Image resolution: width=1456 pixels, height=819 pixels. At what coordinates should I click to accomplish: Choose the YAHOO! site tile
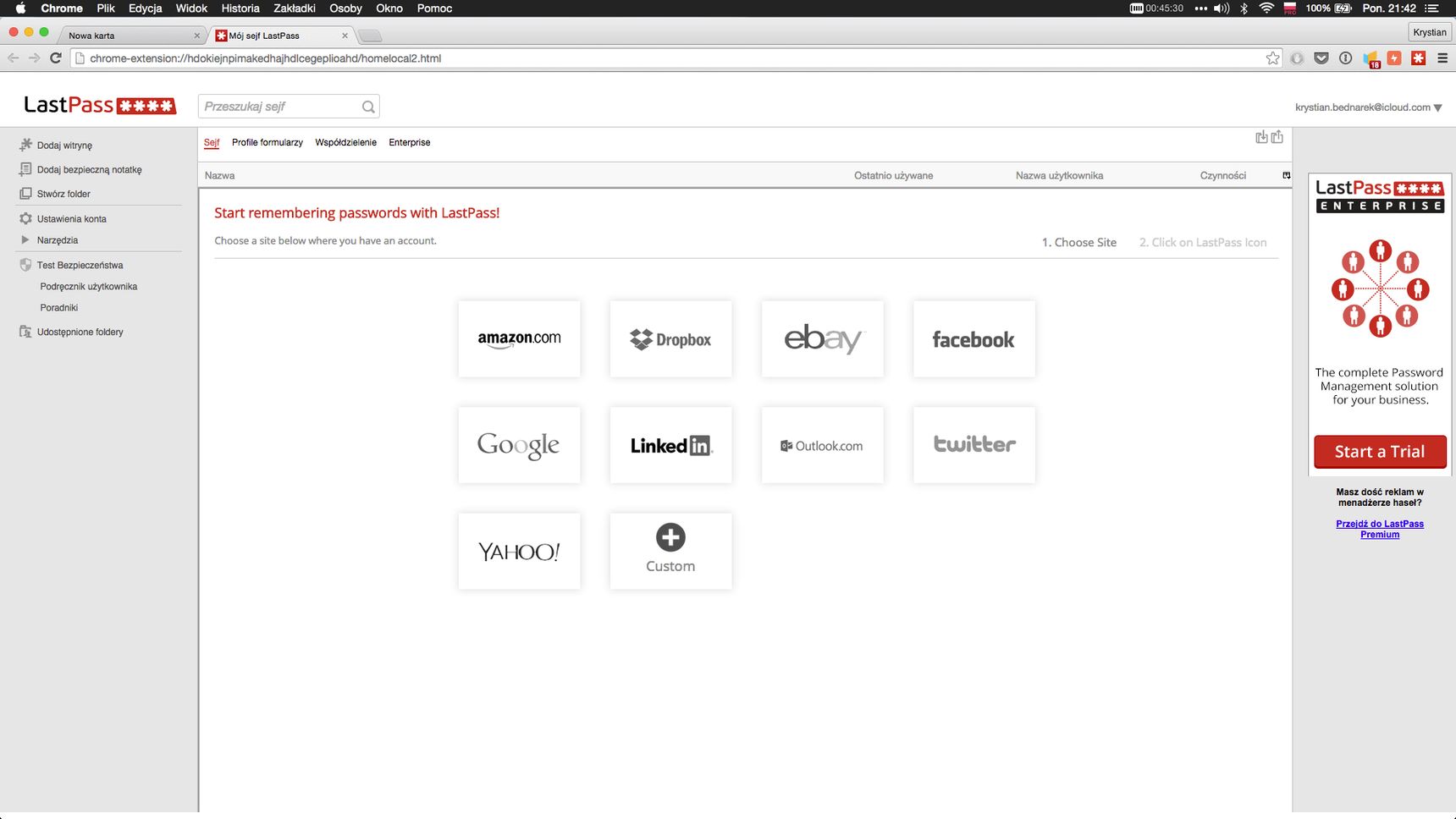point(519,552)
